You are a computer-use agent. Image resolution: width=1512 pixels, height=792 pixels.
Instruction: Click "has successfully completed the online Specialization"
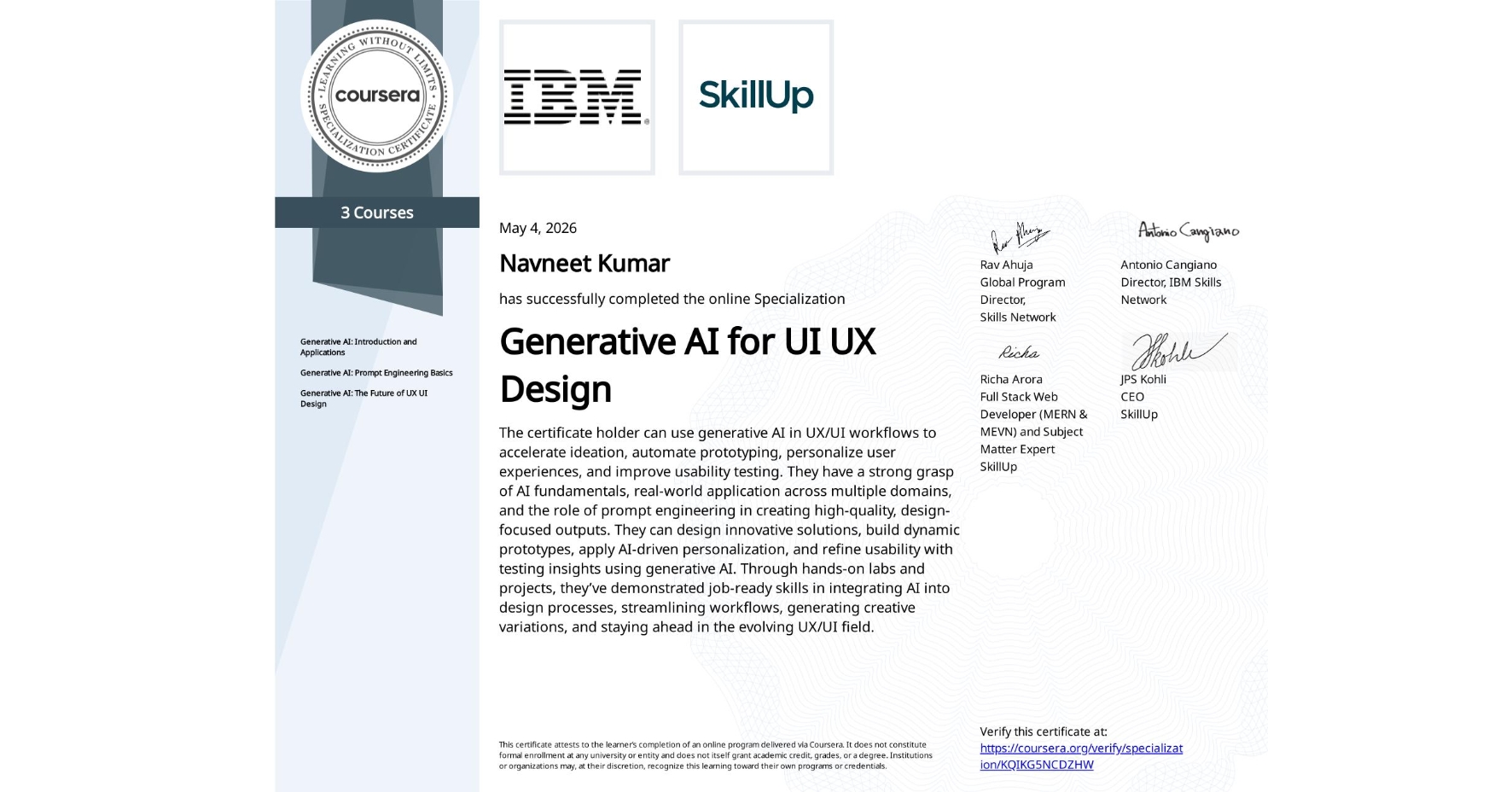(x=672, y=299)
